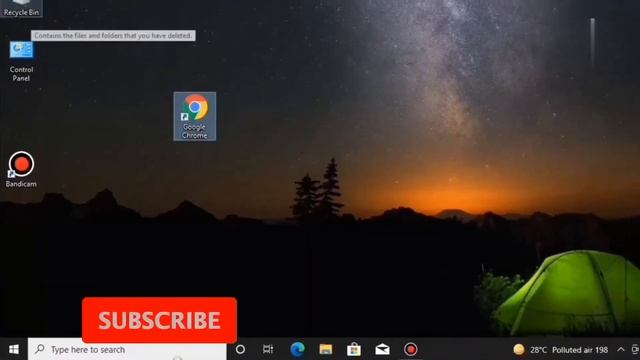Select the Google Chrome desktop shortcut

click(x=195, y=116)
